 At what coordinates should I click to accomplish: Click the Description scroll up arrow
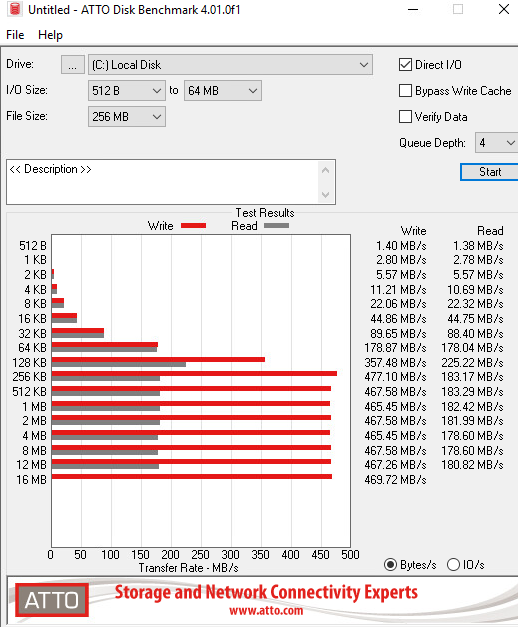pos(326,171)
